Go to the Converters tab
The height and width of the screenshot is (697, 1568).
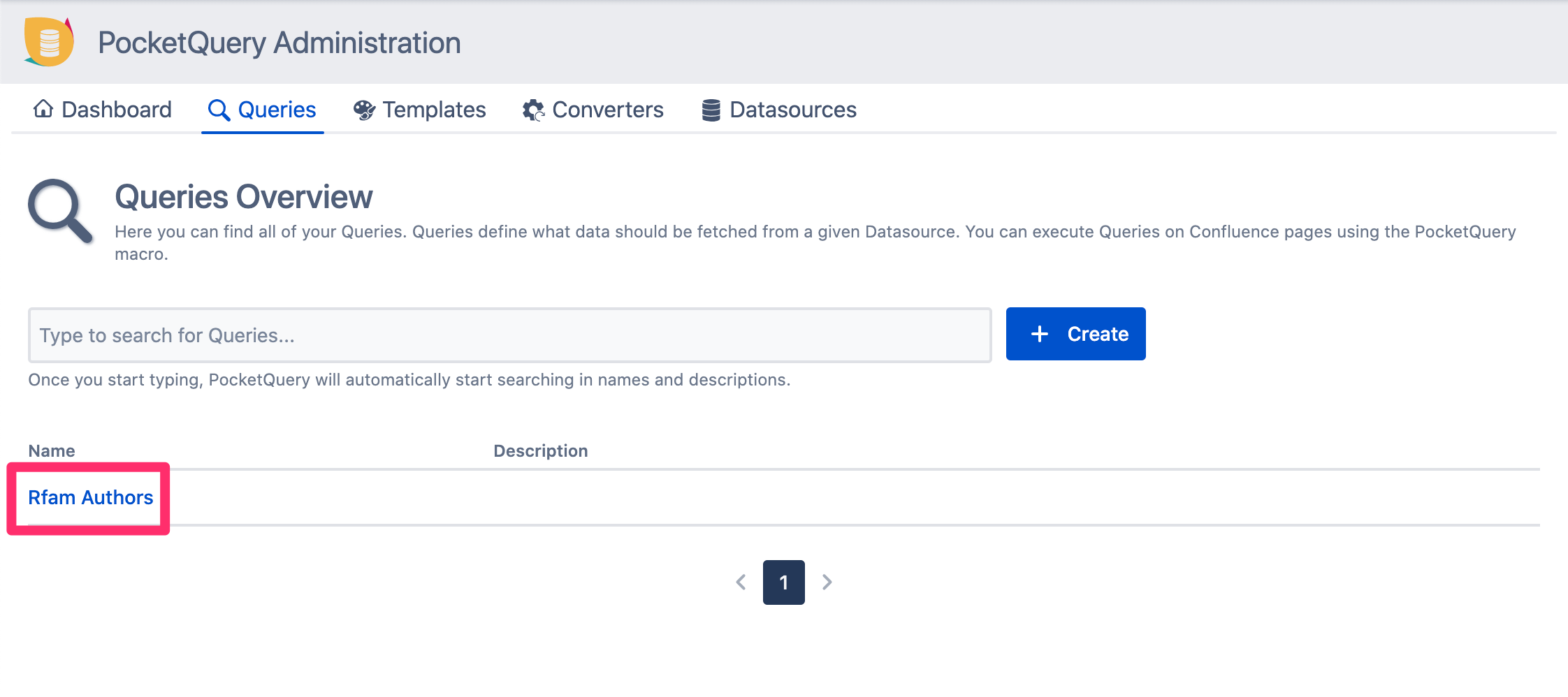tap(593, 110)
